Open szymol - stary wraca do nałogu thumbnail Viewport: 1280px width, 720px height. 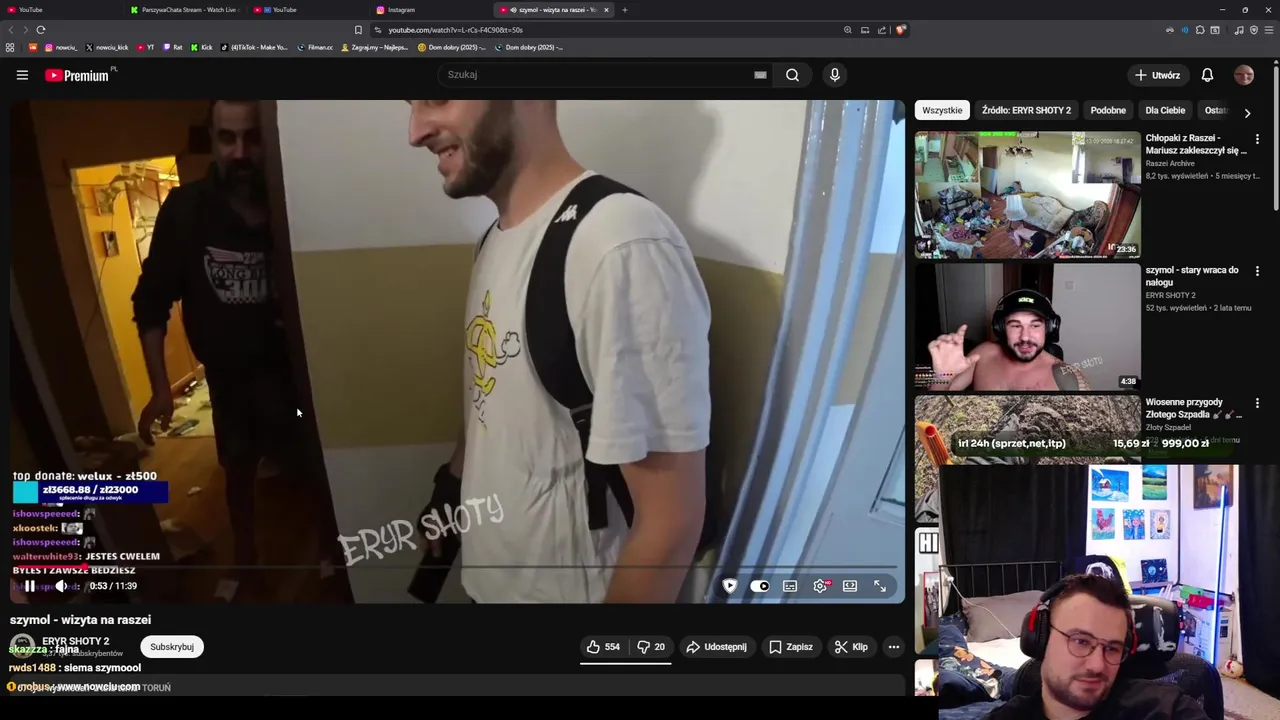[1027, 326]
